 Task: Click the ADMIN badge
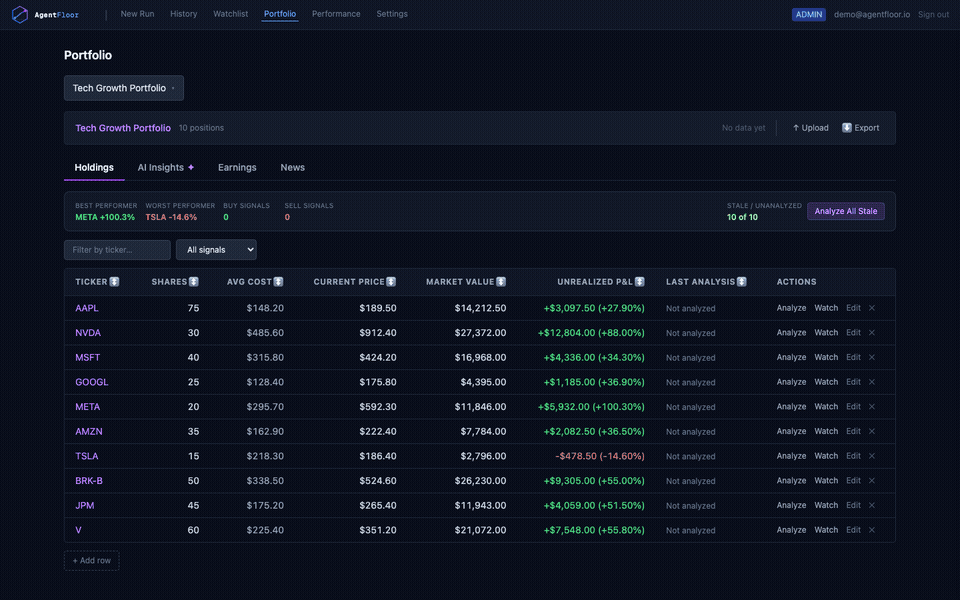pyautogui.click(x=809, y=14)
